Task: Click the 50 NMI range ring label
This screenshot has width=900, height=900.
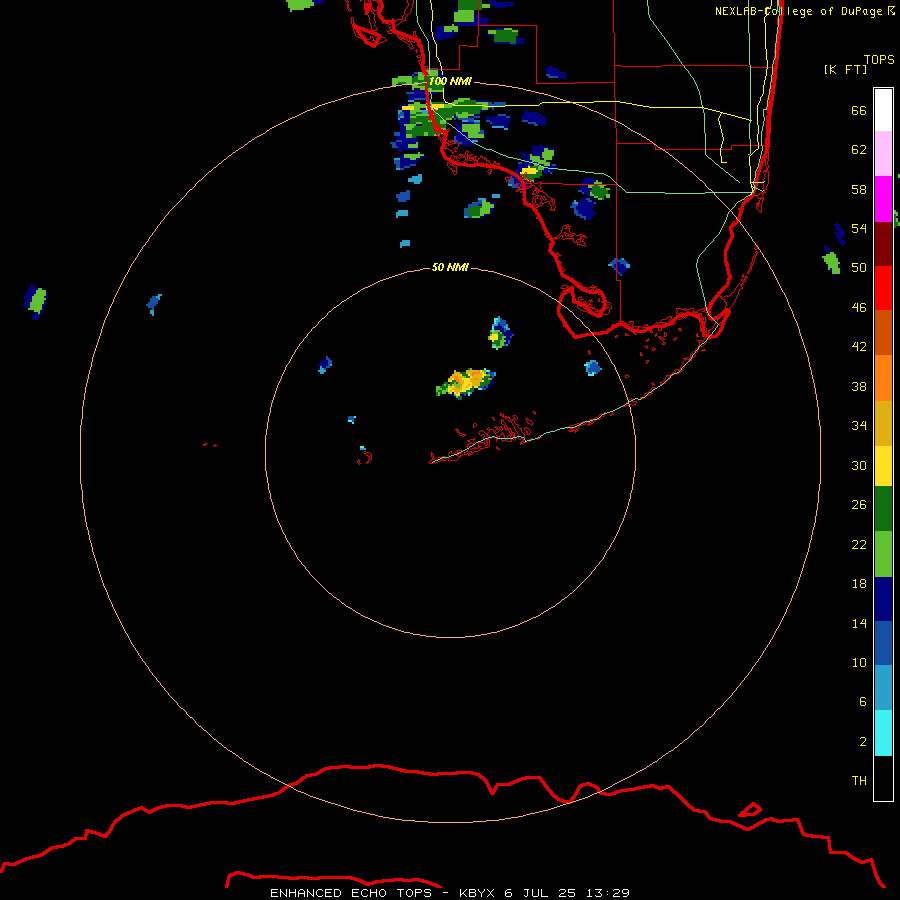Action: [450, 267]
